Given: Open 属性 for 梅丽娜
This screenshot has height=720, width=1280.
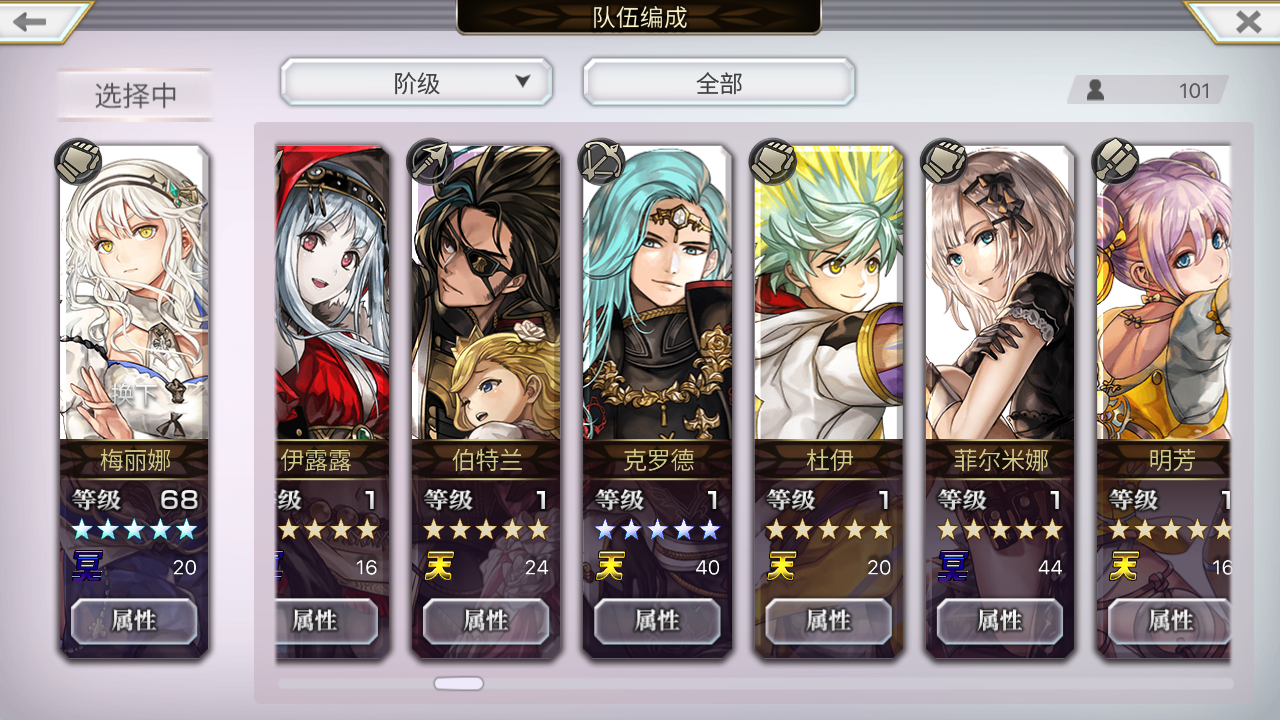Looking at the screenshot, I should (134, 621).
